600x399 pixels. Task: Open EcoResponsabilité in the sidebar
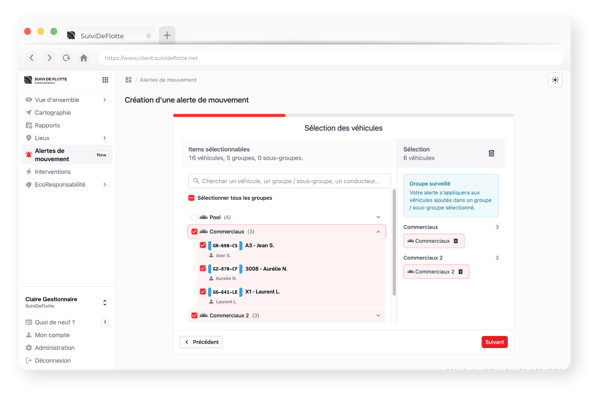[60, 184]
